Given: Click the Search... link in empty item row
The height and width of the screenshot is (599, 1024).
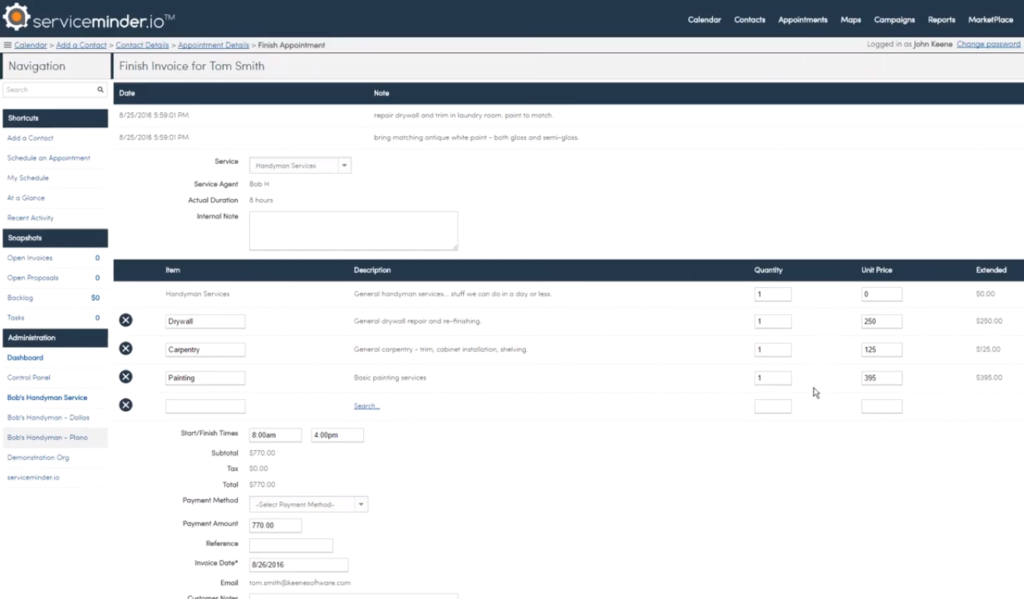Looking at the screenshot, I should [x=366, y=406].
